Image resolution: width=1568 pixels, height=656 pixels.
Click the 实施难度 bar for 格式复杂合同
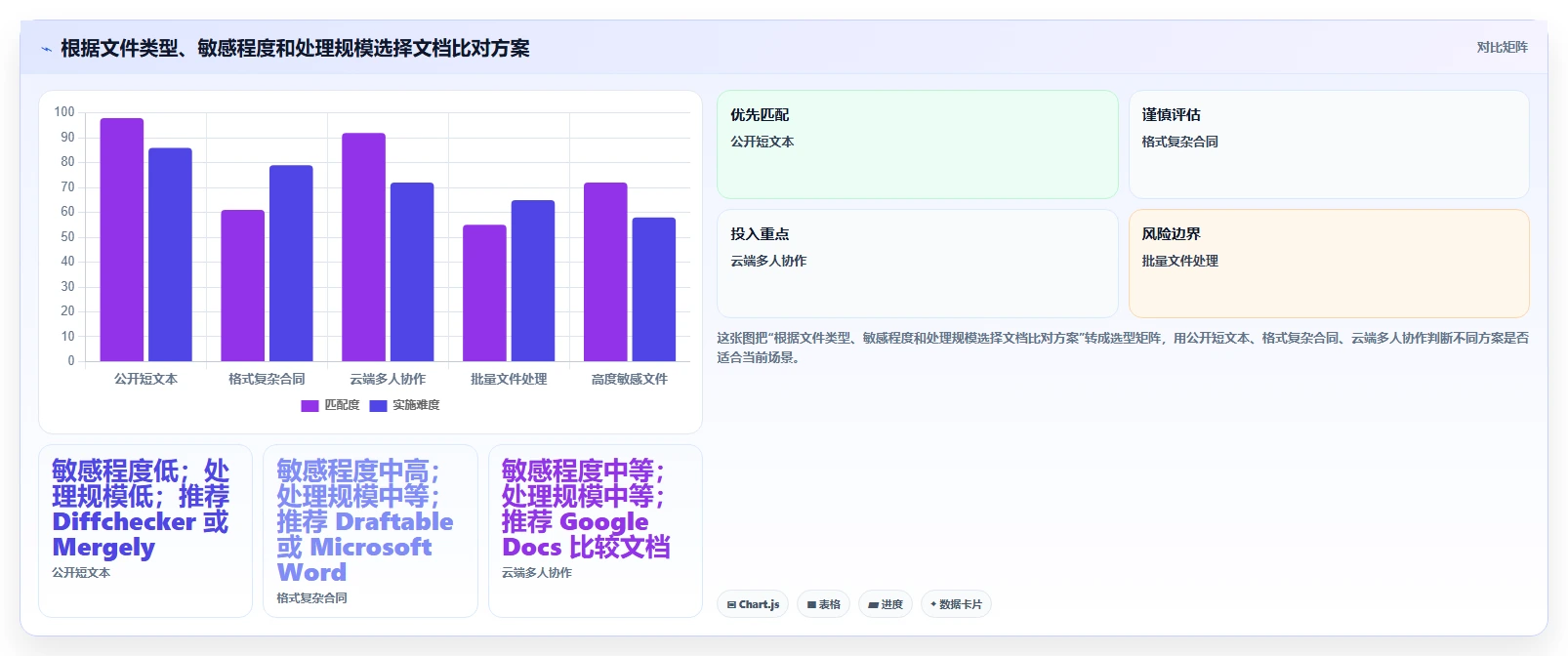pos(291,264)
